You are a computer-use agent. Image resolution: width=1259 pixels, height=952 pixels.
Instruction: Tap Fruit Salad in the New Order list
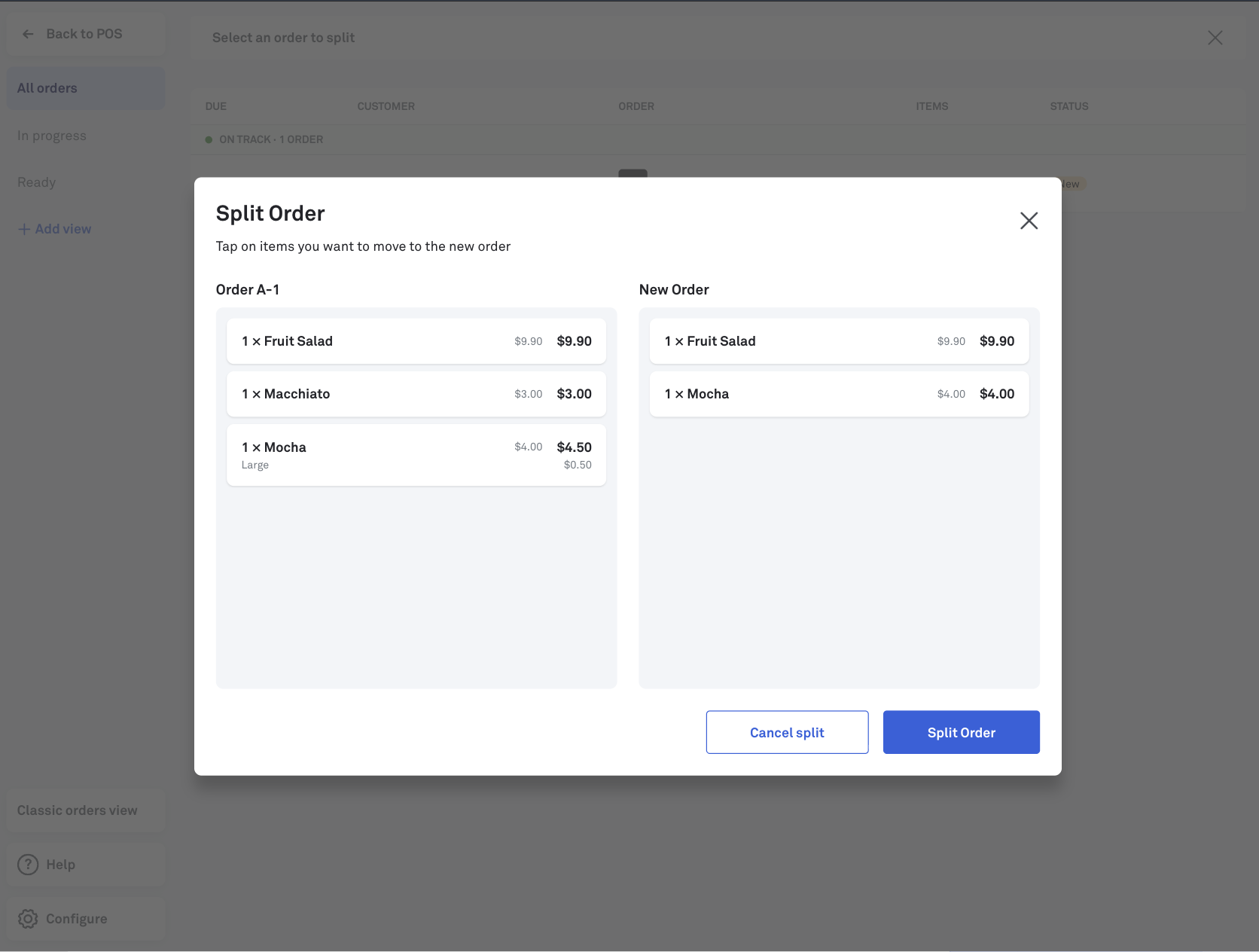(x=839, y=341)
